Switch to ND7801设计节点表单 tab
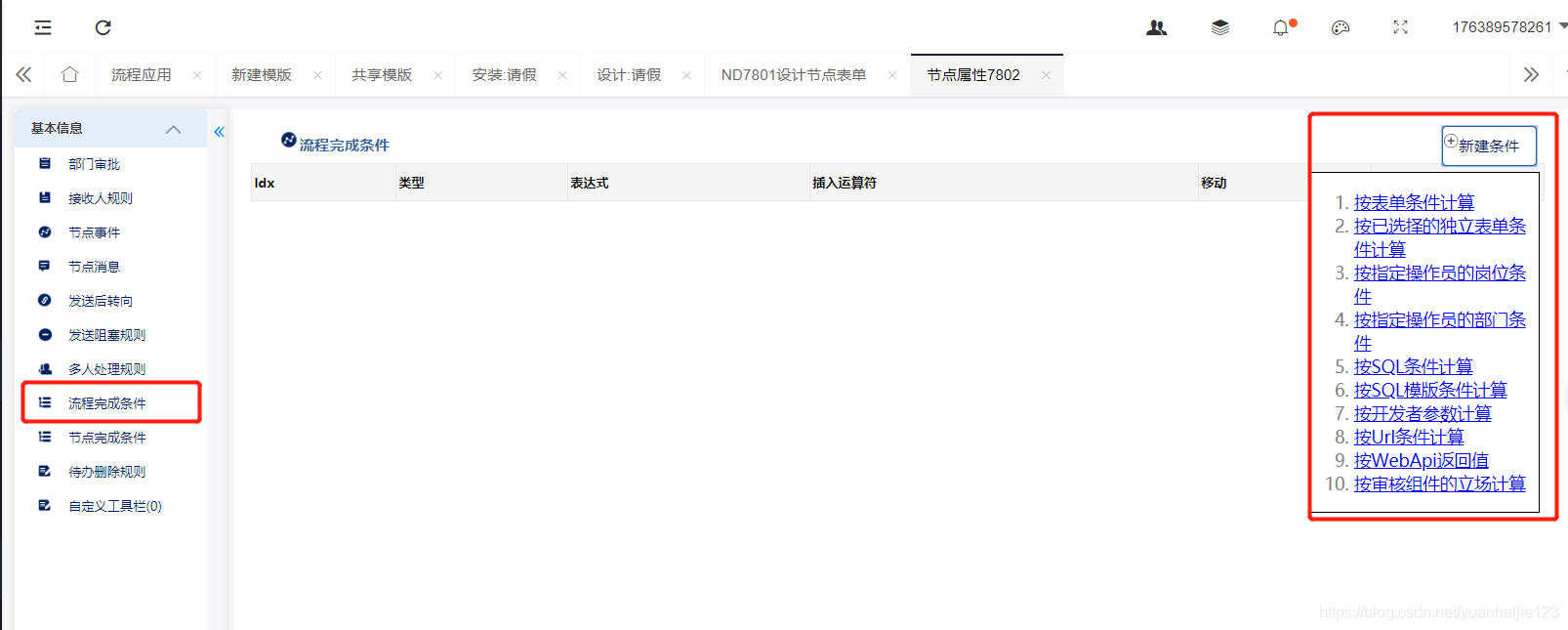 tap(794, 75)
